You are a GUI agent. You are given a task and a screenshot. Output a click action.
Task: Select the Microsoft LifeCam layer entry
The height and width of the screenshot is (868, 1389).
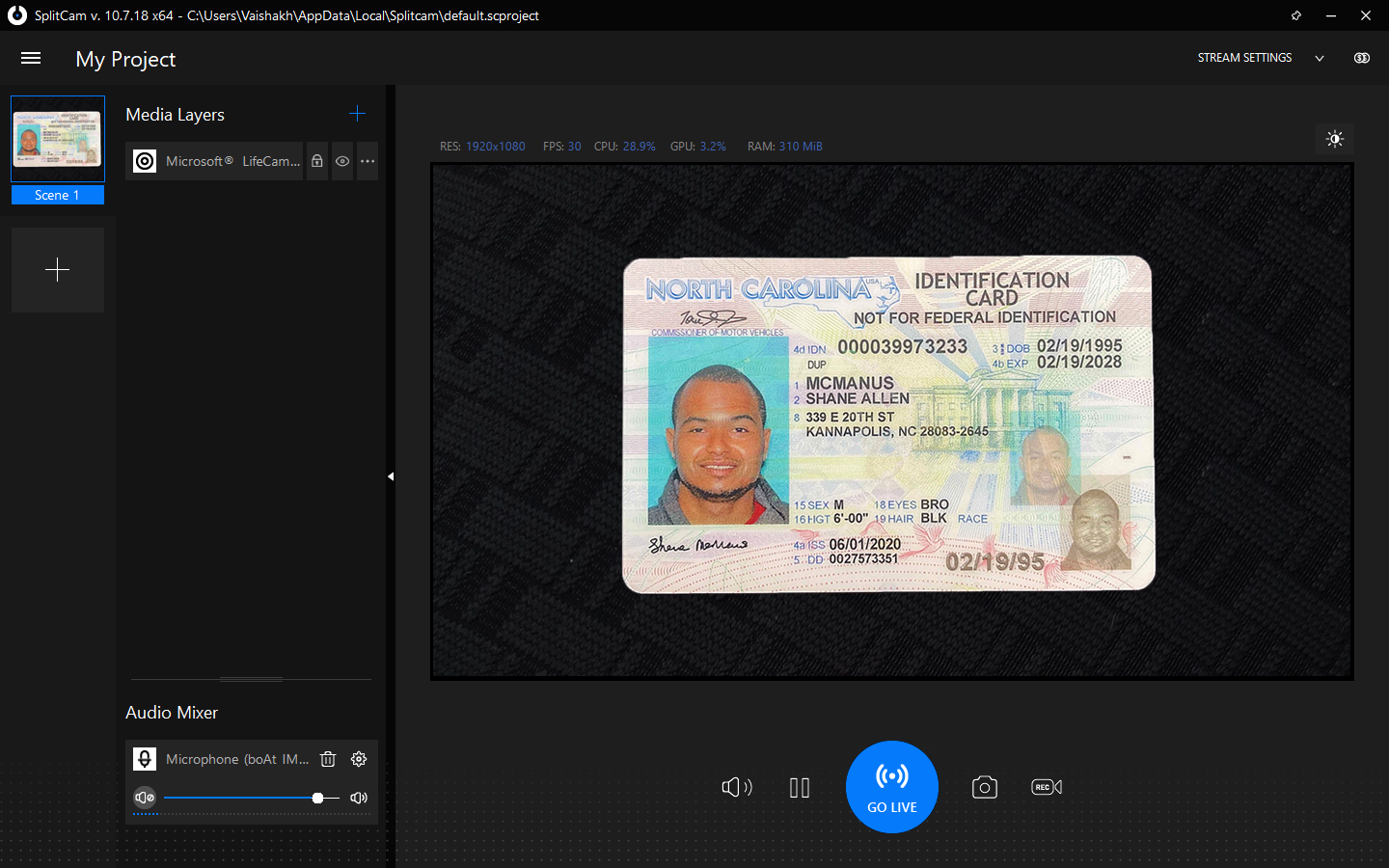(231, 161)
